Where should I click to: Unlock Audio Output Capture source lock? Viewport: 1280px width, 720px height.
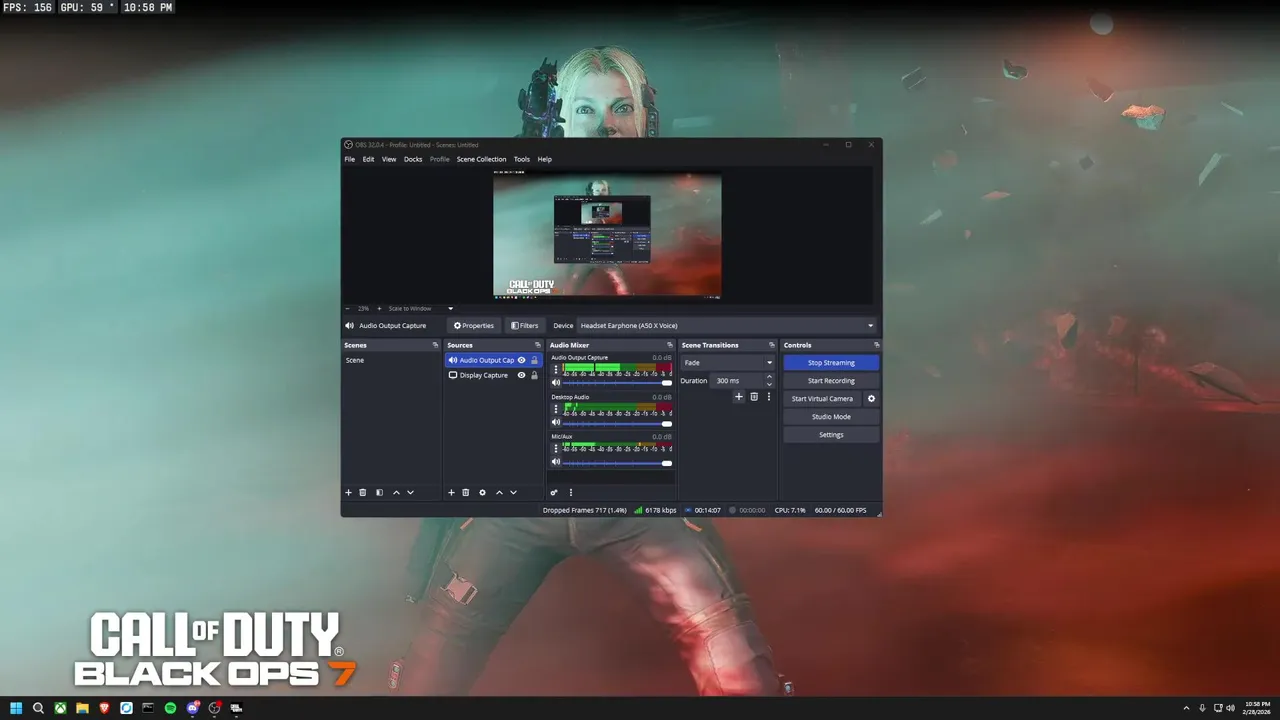coord(534,360)
